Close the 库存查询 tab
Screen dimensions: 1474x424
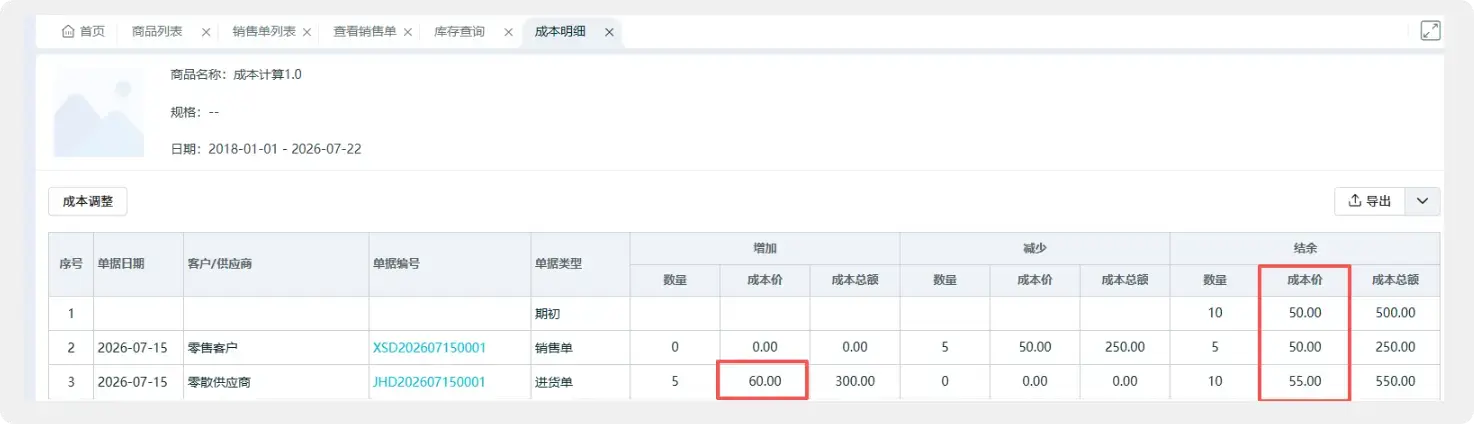point(508,32)
